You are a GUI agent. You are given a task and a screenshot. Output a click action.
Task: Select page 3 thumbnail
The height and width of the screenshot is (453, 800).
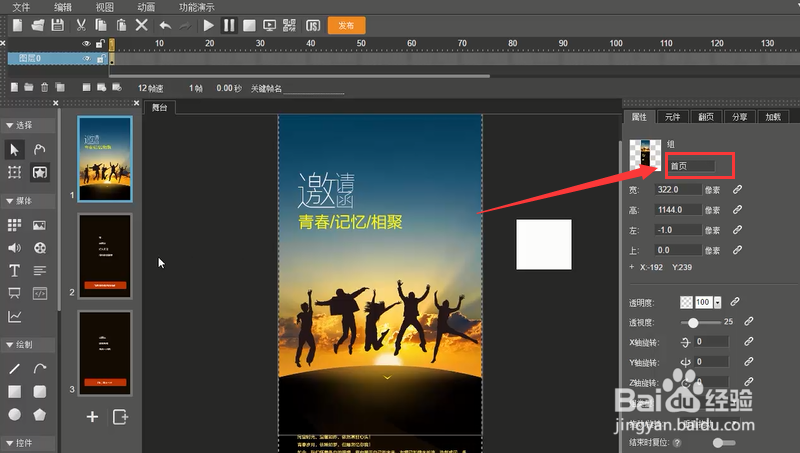tap(105, 353)
